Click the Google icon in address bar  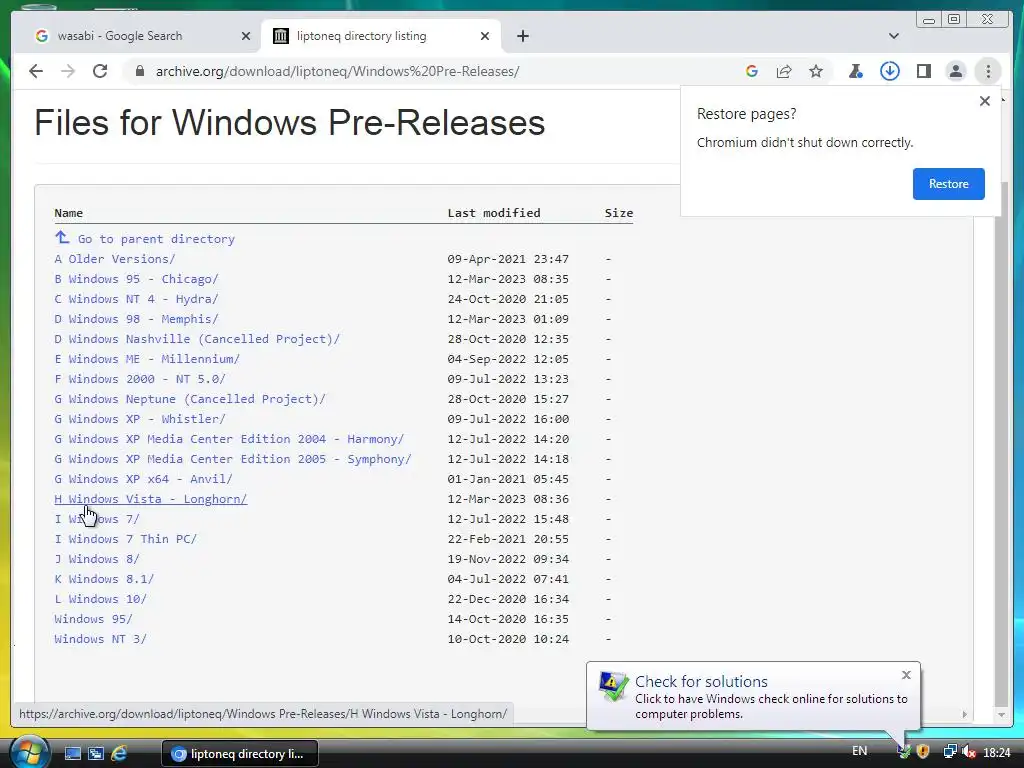tap(752, 71)
